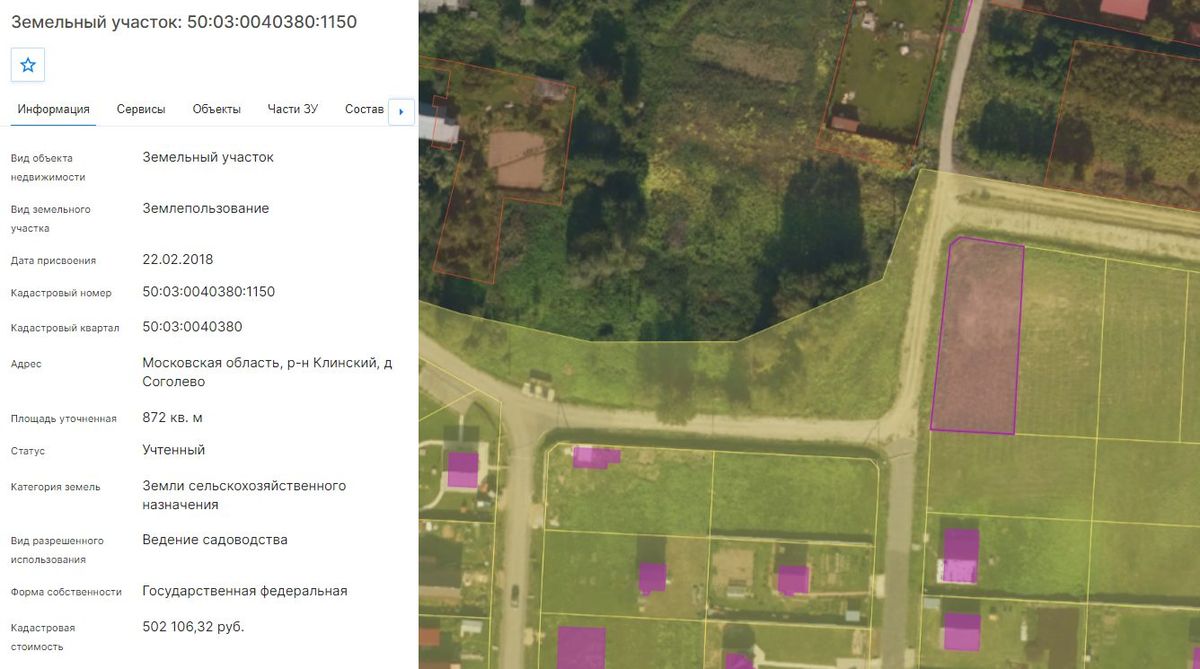Screen dimensions: 1200x669
Task: Click the Землепользование plot type value
Action: 206,208
